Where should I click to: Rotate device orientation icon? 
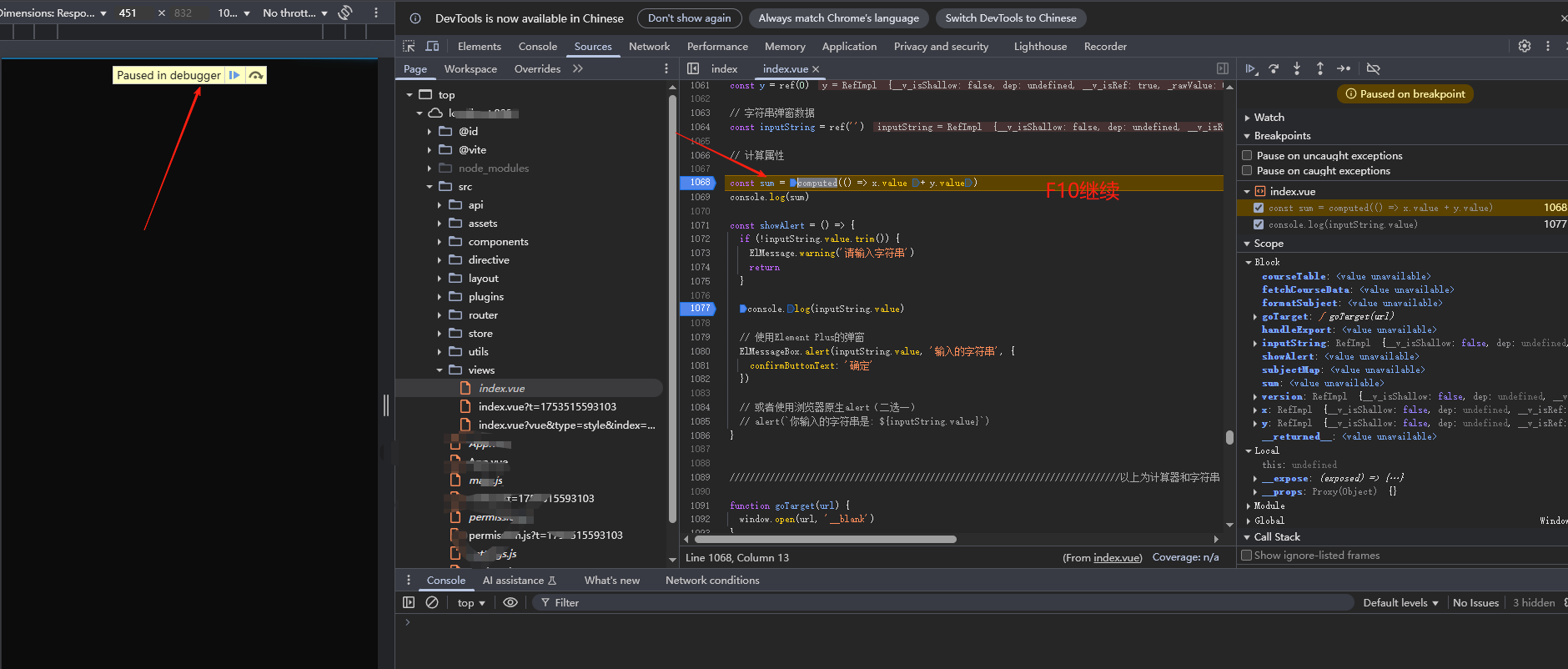345,13
